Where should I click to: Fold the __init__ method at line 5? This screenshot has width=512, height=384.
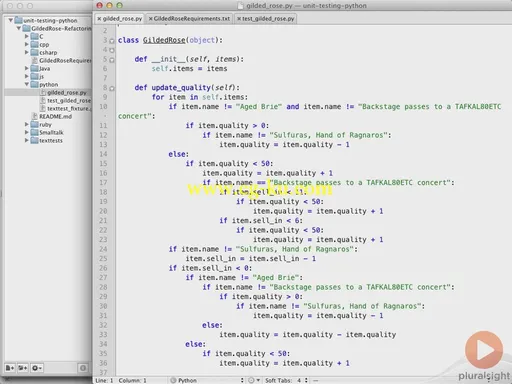tap(112, 60)
